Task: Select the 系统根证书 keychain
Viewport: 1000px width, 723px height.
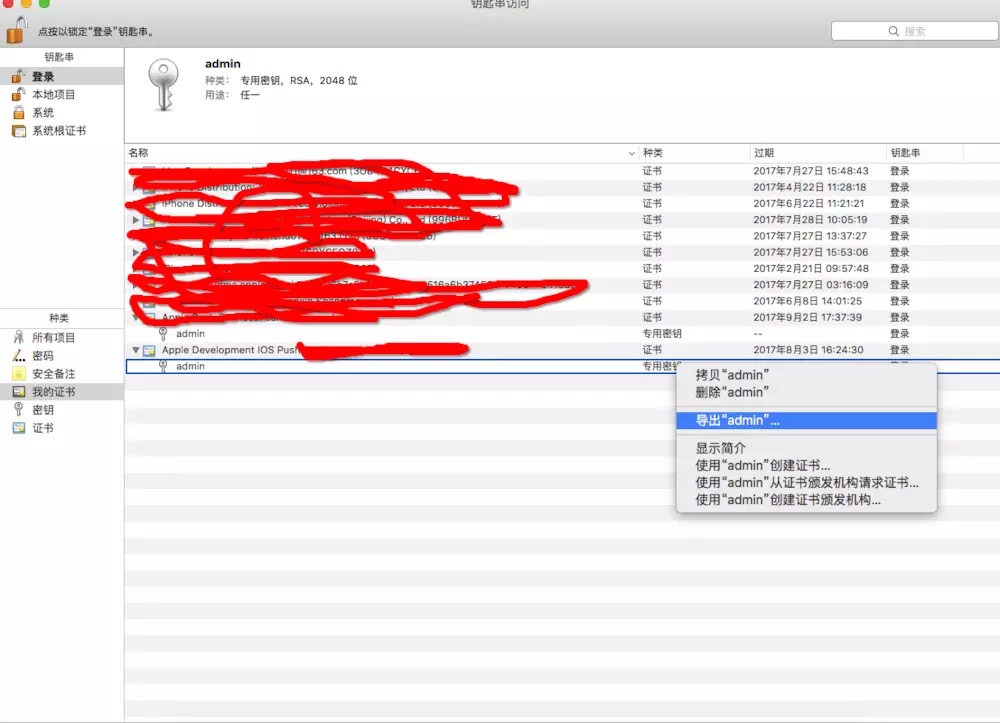Action: point(62,131)
